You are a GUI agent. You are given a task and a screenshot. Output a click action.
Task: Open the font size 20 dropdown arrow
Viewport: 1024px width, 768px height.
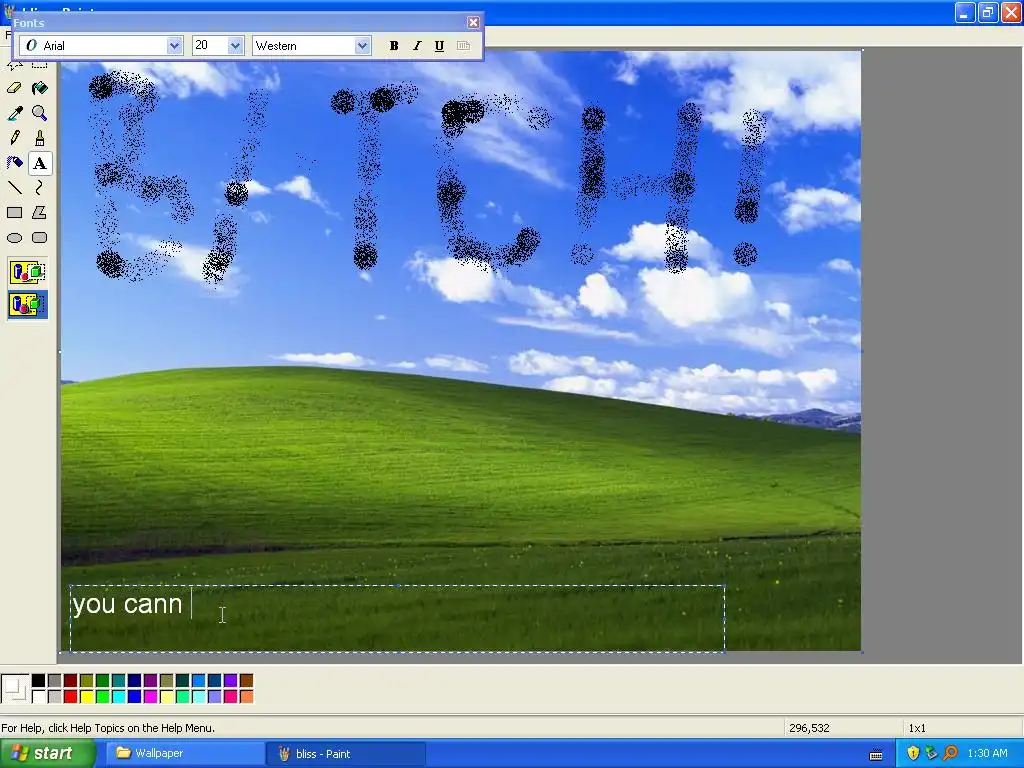coord(236,46)
